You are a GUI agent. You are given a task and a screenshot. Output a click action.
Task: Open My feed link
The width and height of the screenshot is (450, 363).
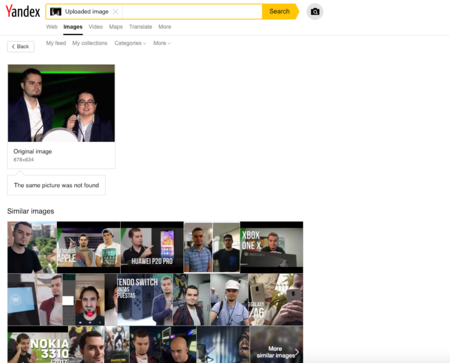point(56,43)
